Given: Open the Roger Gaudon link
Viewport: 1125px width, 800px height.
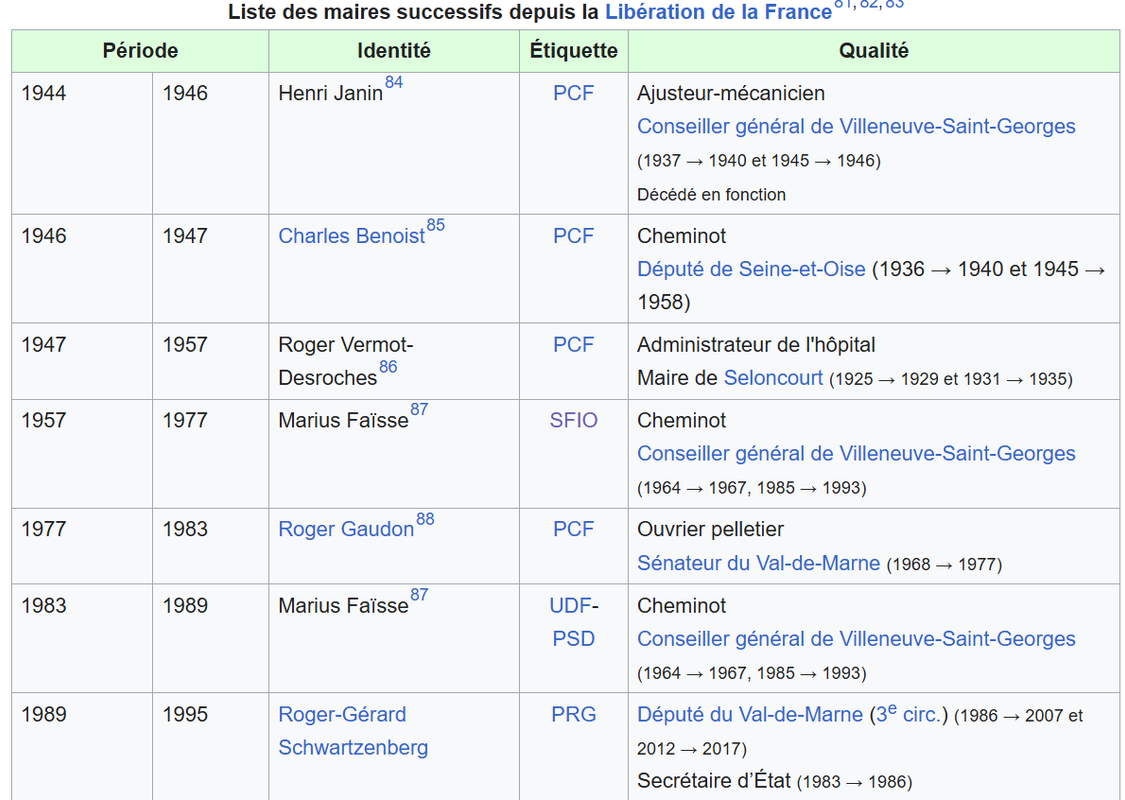Looking at the screenshot, I should (346, 530).
